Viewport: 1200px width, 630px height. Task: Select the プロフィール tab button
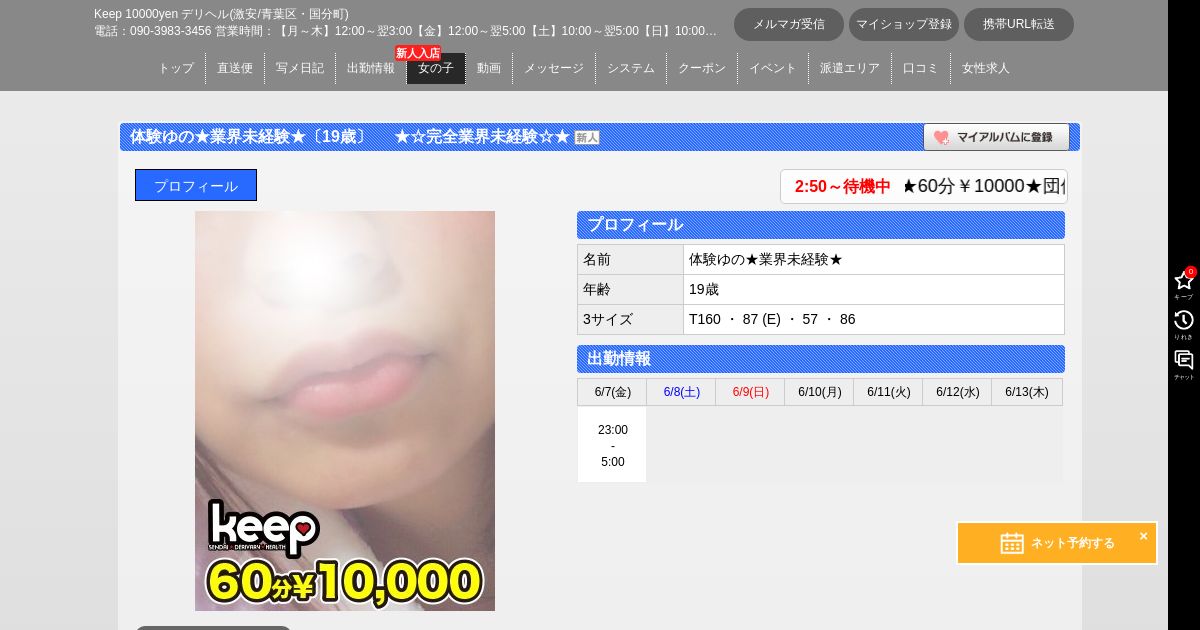pos(196,185)
